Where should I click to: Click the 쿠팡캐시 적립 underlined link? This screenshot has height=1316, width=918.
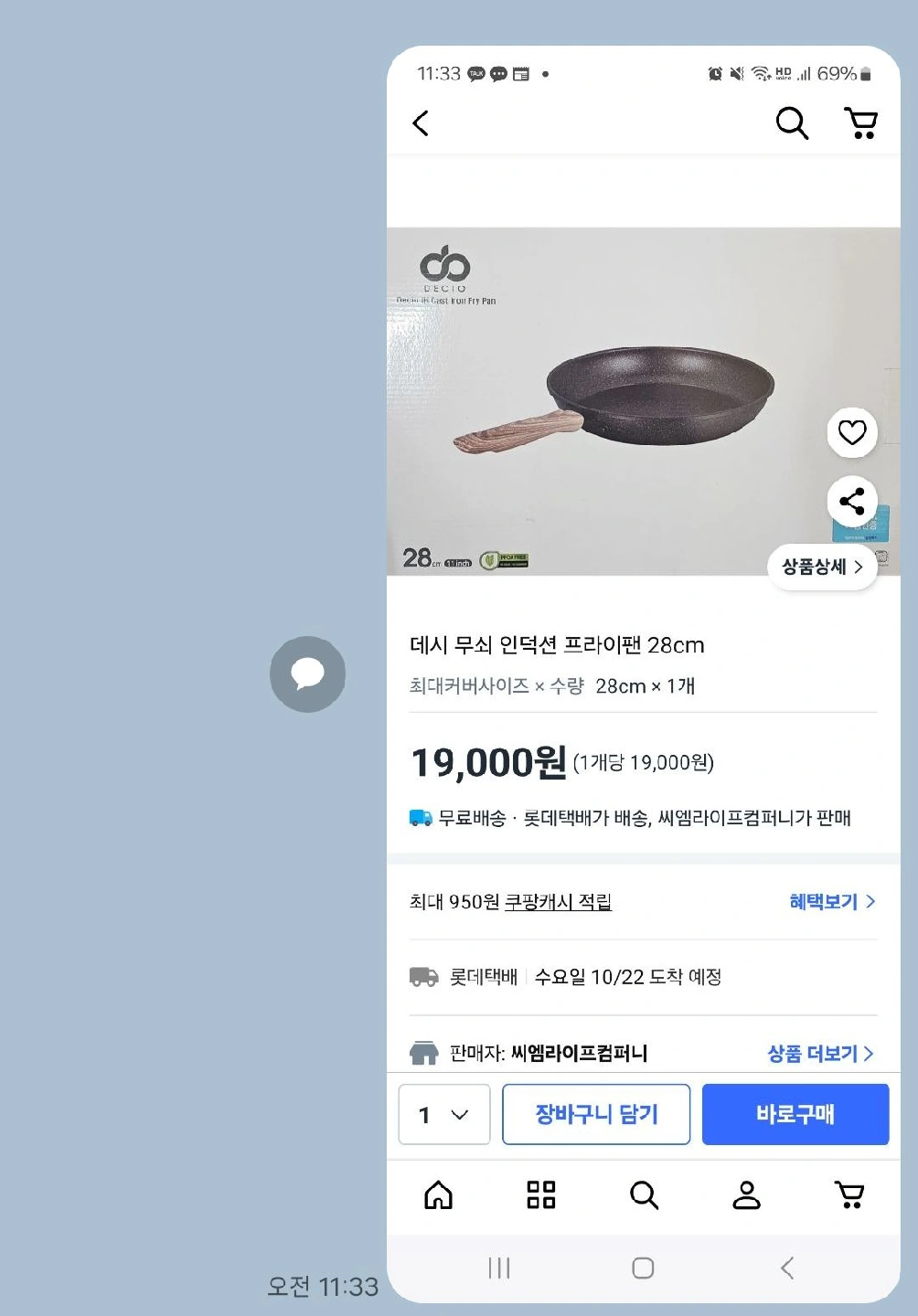(558, 902)
